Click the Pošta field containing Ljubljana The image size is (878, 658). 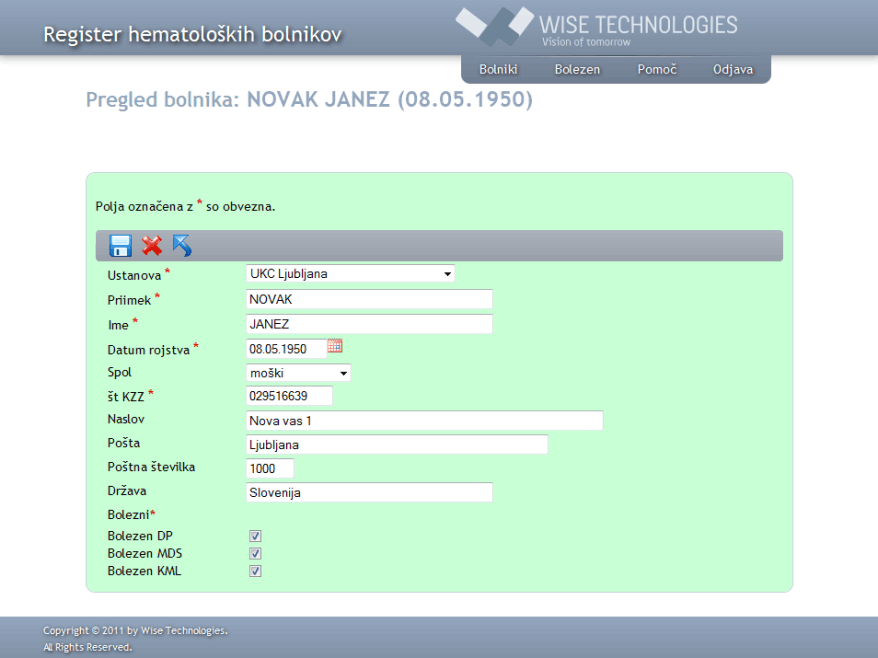pyautogui.click(x=397, y=445)
